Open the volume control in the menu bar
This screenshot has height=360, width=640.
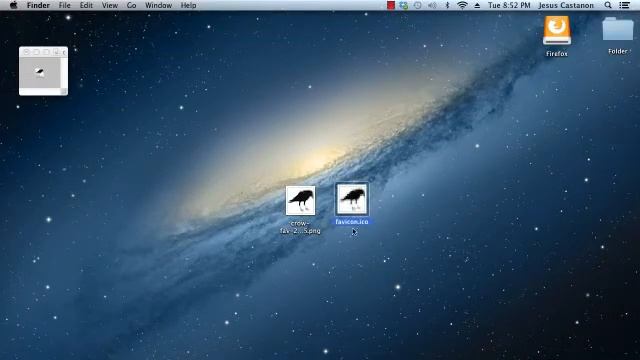click(432, 5)
